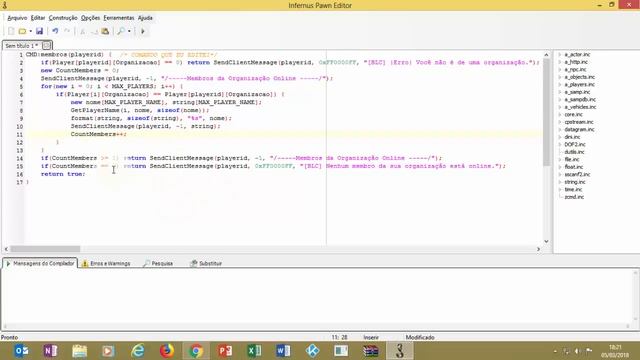
Task: Open PowerPoint from the taskbar
Action: 225,351
